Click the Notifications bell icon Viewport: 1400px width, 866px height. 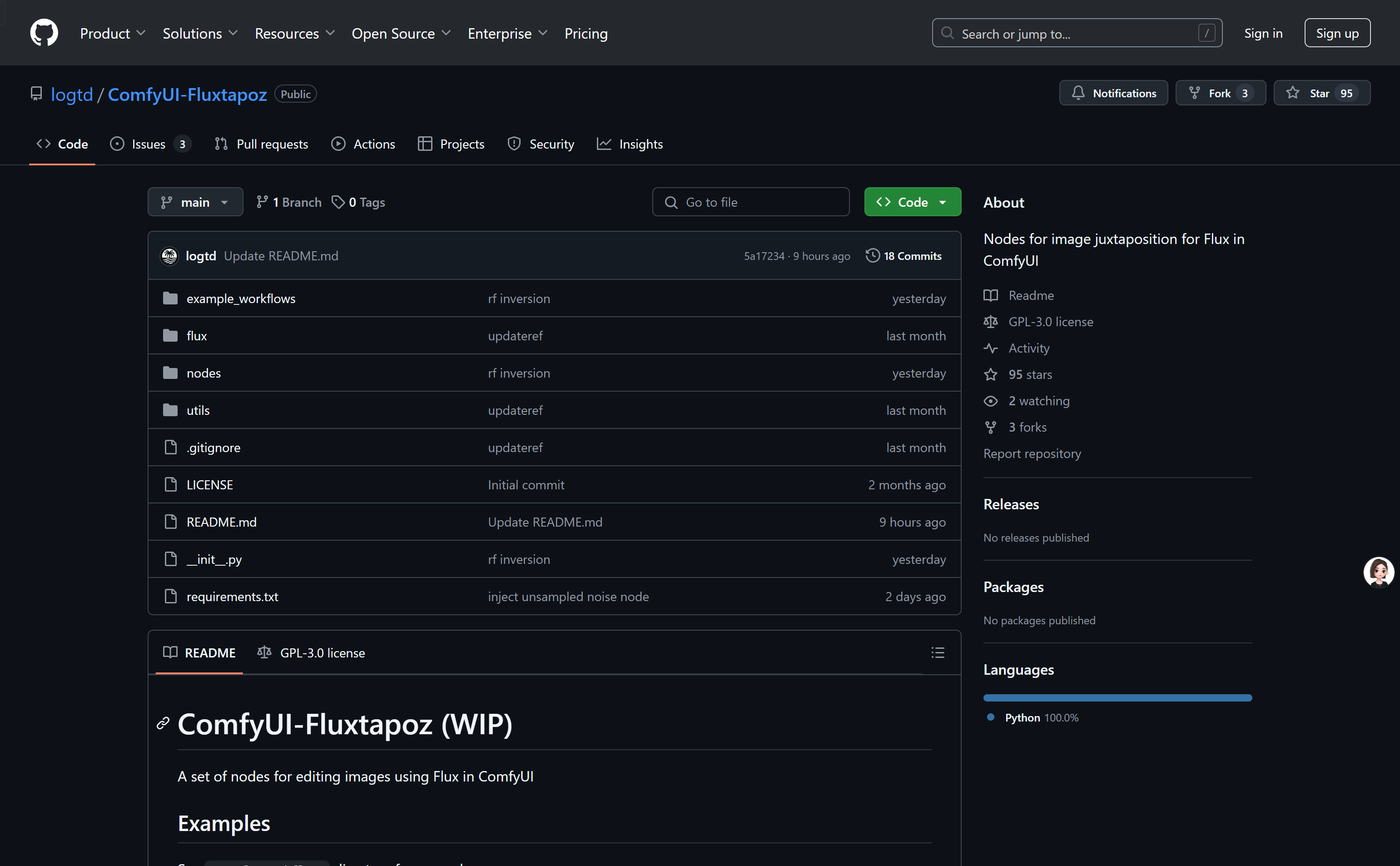[1078, 93]
